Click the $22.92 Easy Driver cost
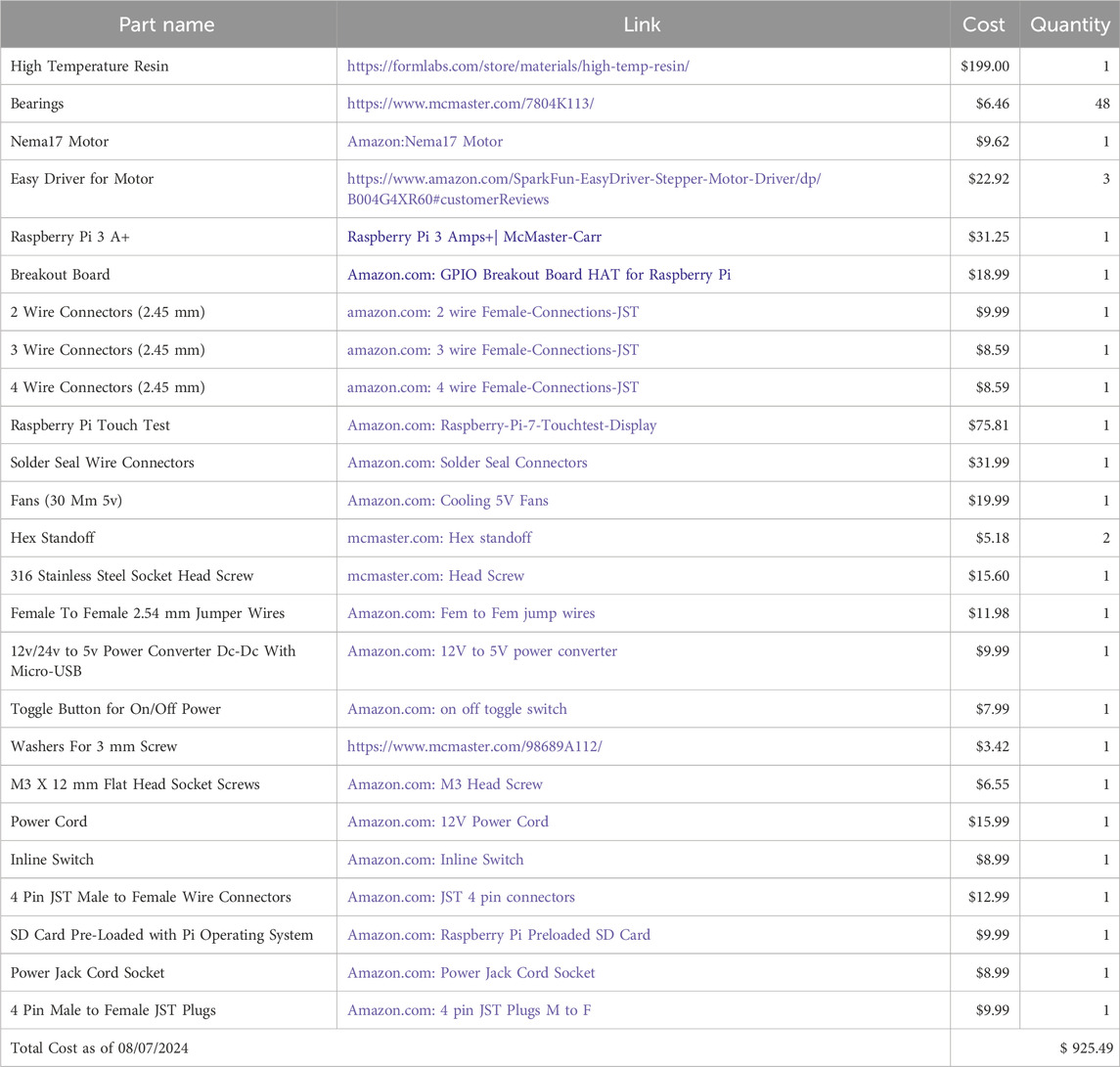The image size is (1120, 1067). click(x=989, y=179)
